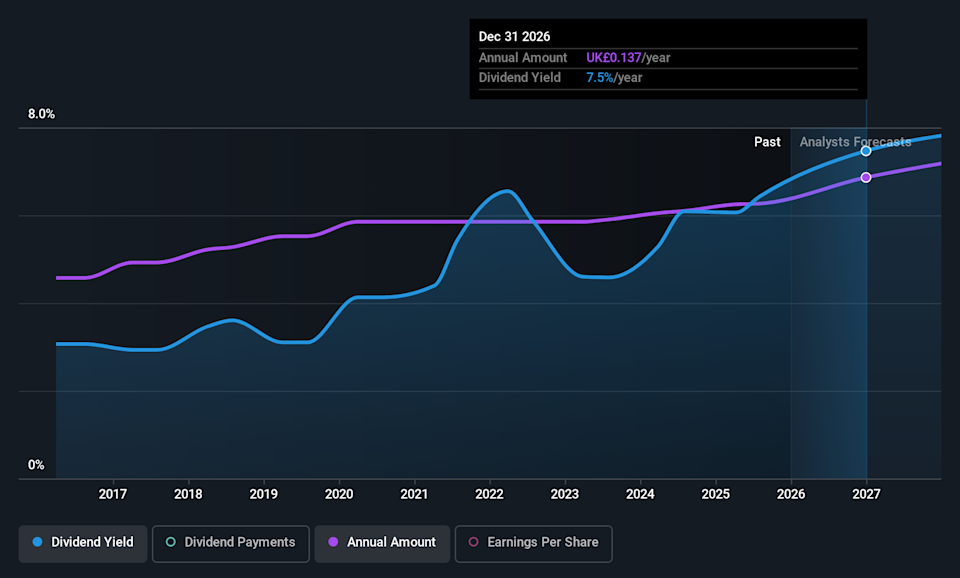Click the 'Dec 31 2026' tooltip date heading
This screenshot has height=578, width=960.
514,37
